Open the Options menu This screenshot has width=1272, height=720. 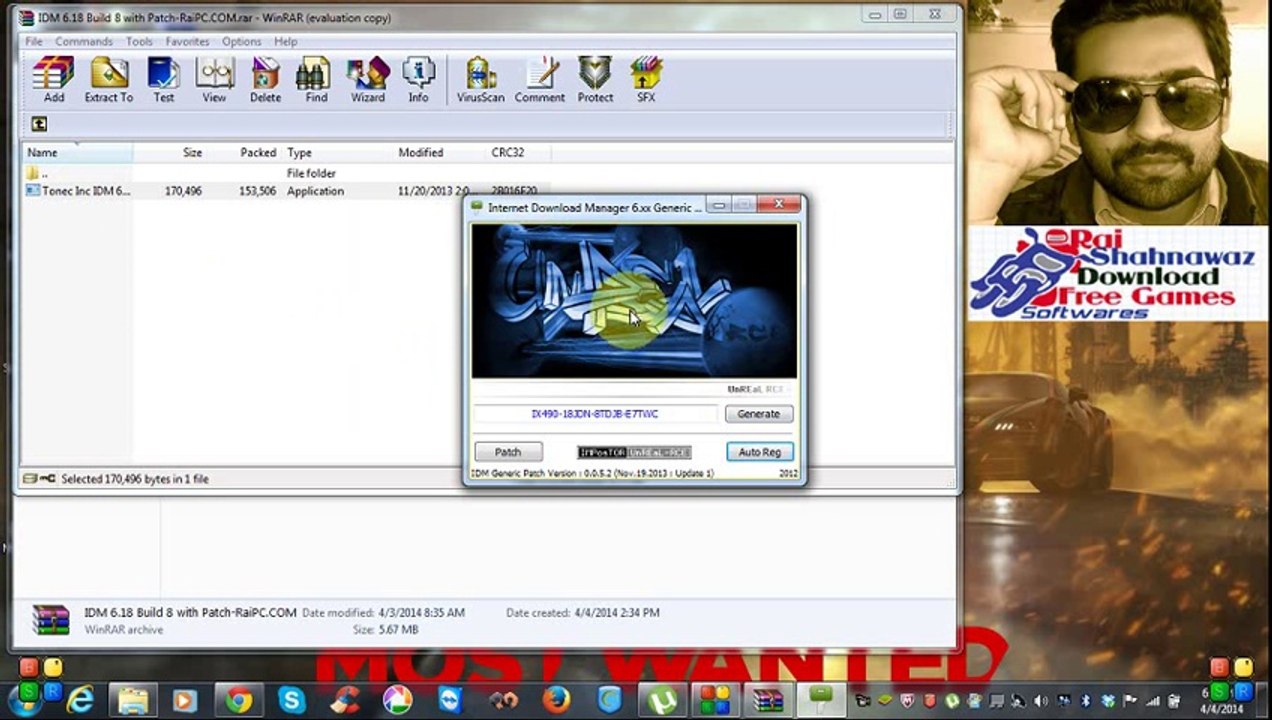[241, 42]
